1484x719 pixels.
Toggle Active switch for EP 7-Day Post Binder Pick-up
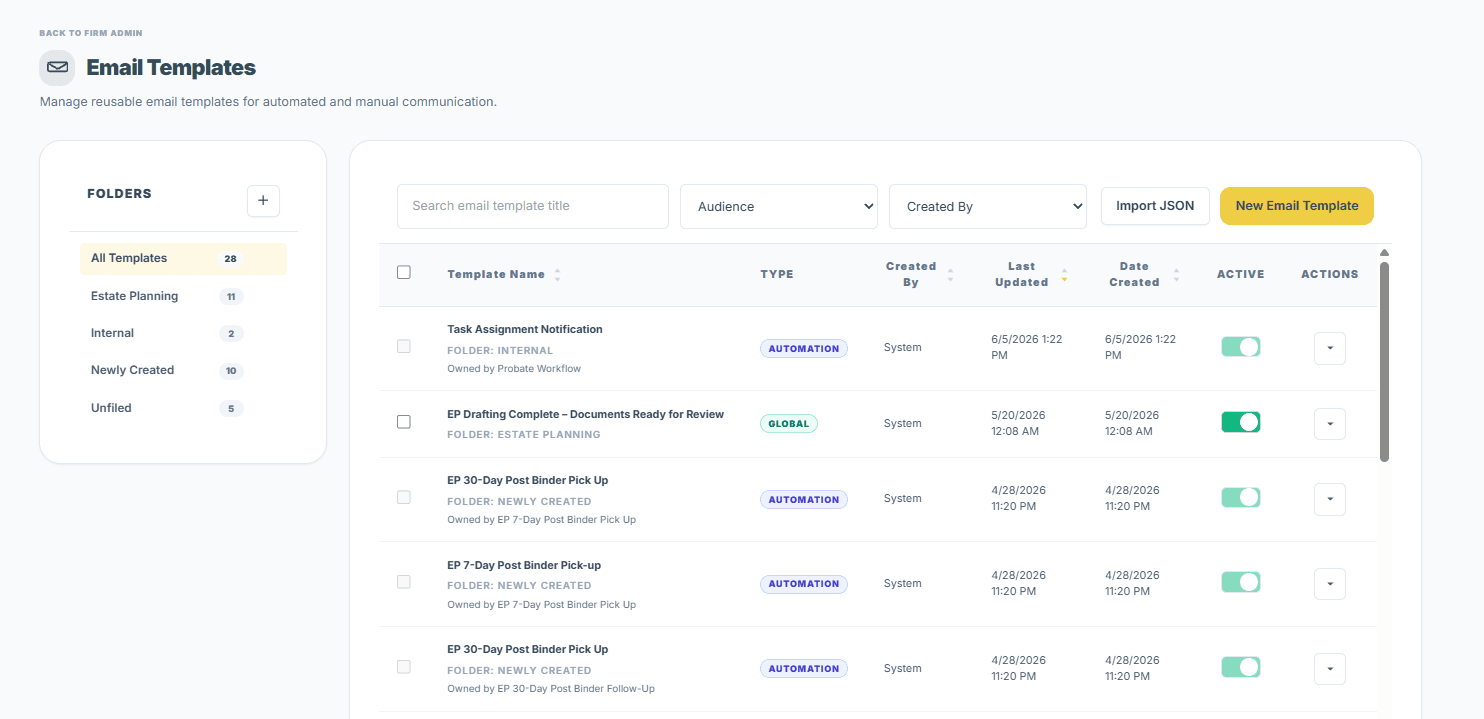click(1240, 582)
